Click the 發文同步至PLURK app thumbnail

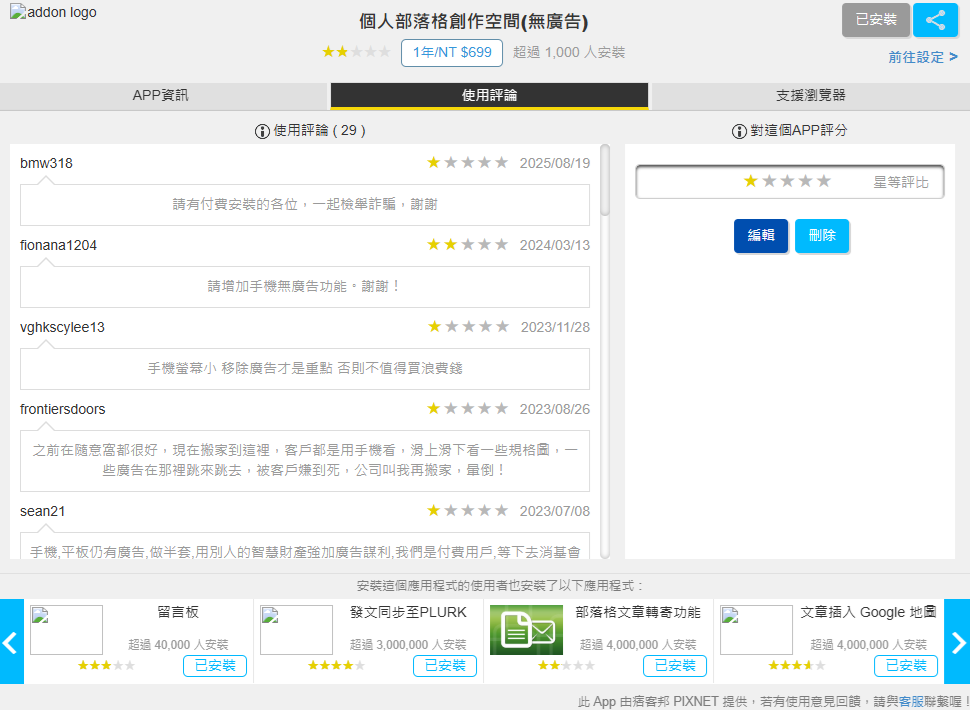point(296,630)
